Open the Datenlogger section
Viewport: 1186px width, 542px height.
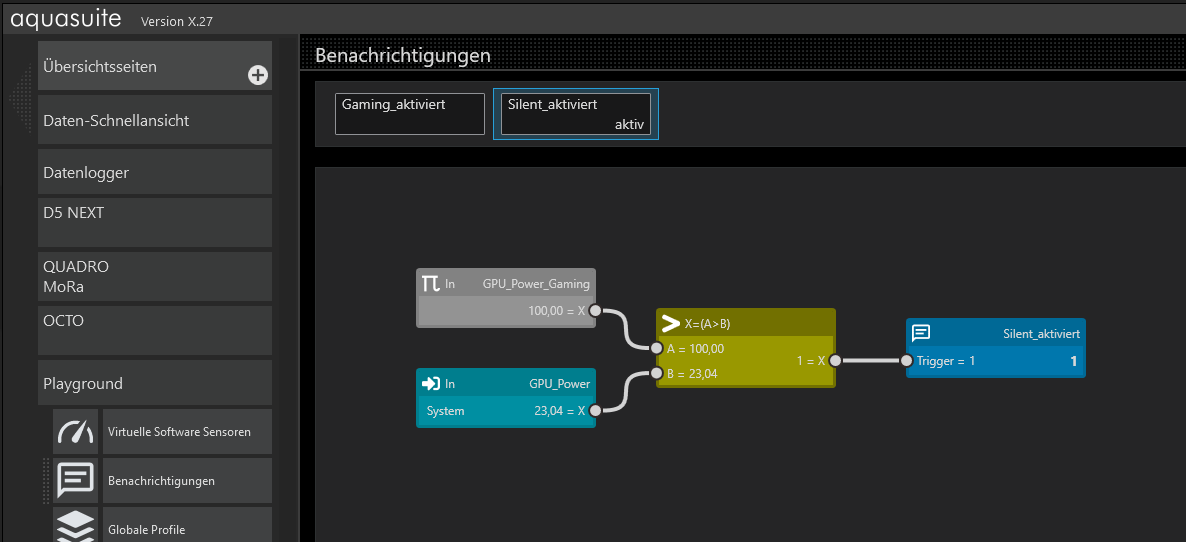point(155,172)
